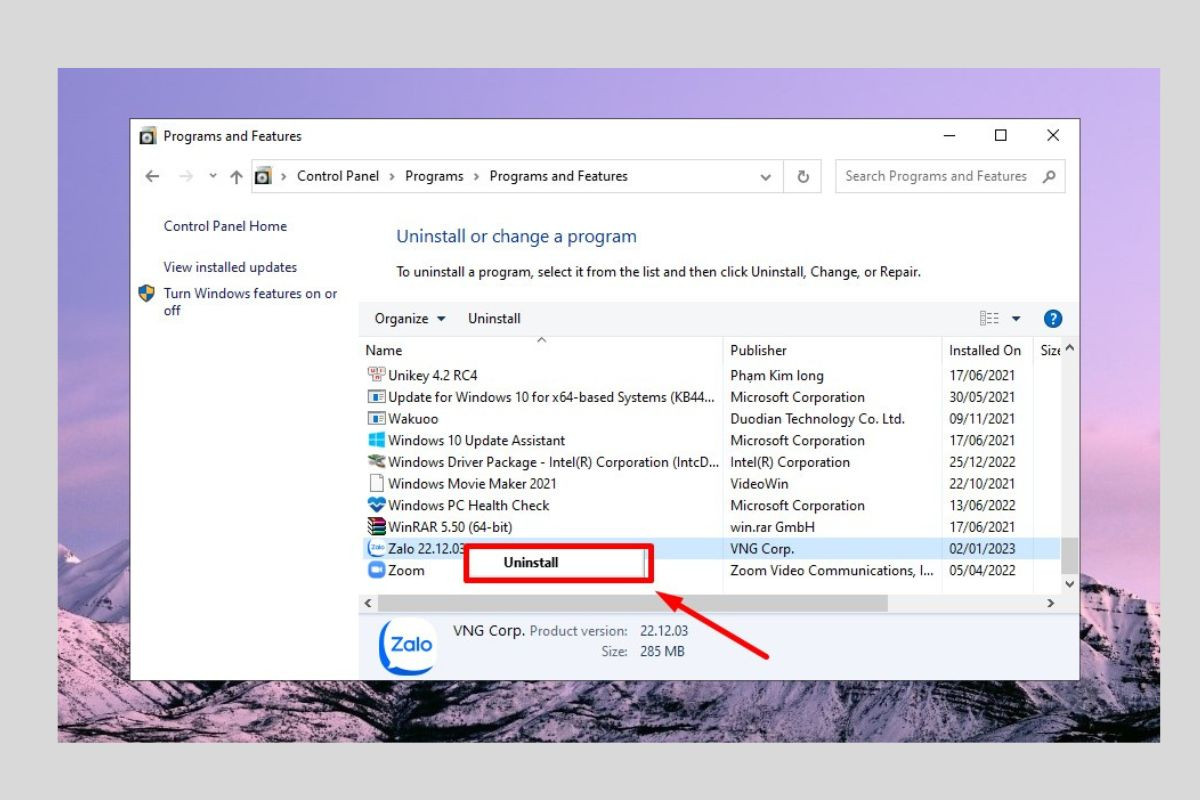The width and height of the screenshot is (1200, 800).
Task: Click the Unikey 4.2 RC4 program icon
Action: click(377, 375)
